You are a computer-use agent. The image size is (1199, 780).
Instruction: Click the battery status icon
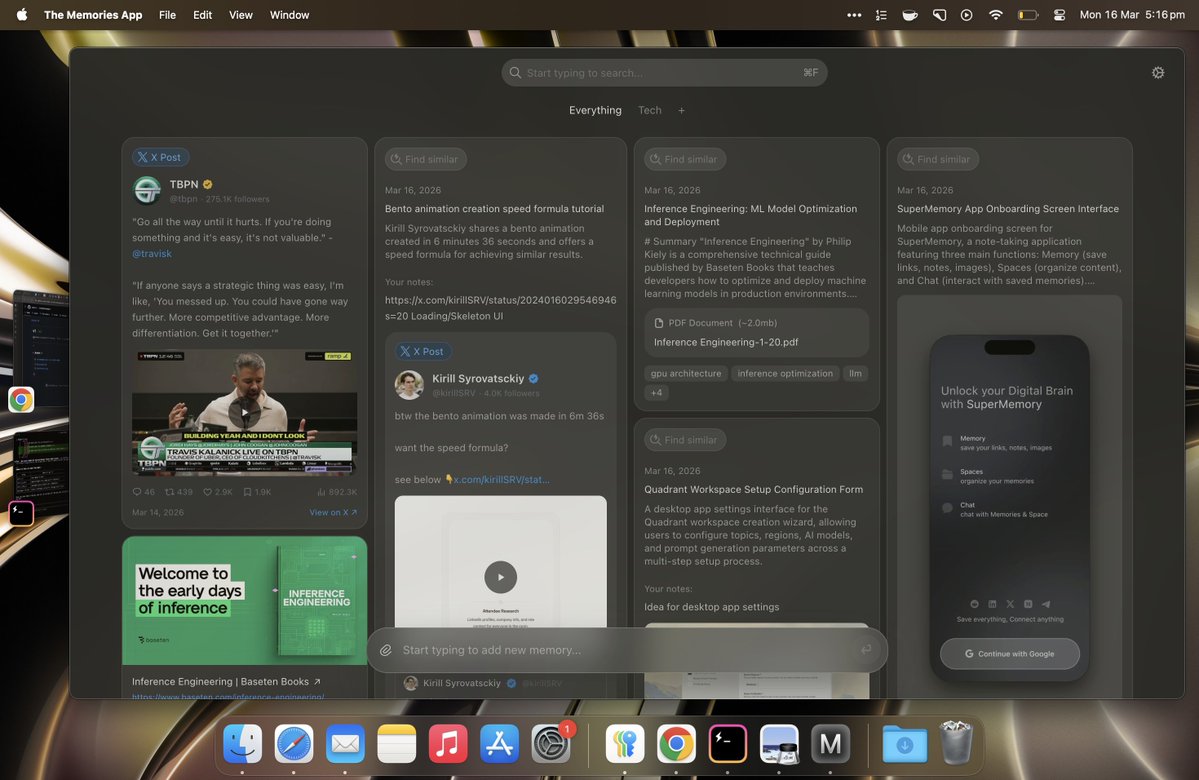1028,15
